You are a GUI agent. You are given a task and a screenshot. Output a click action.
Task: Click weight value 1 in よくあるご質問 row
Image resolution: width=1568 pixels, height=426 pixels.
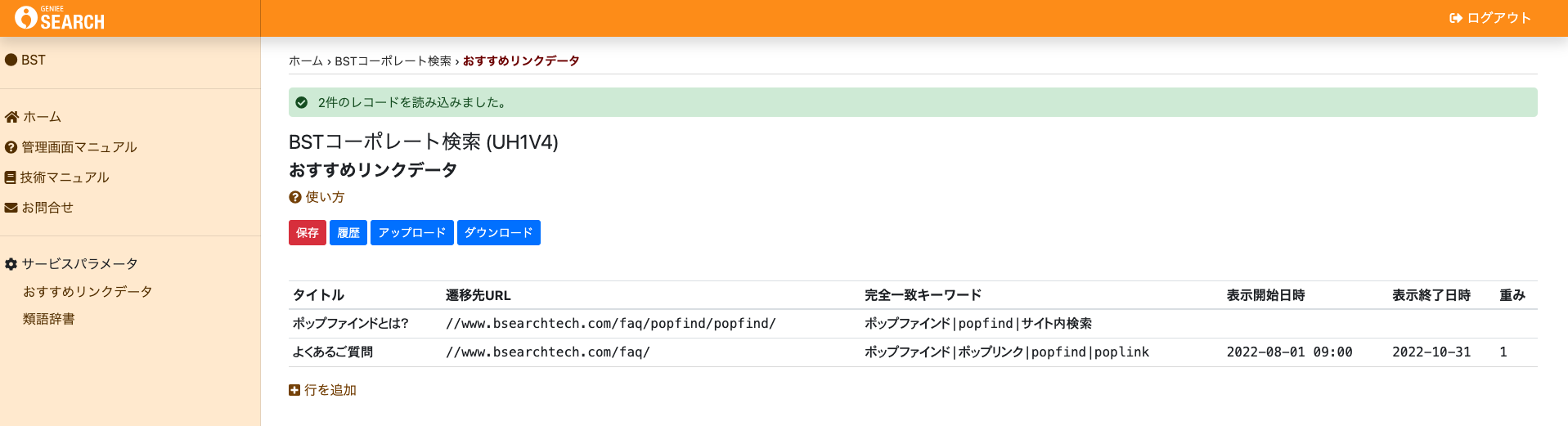point(1503,352)
